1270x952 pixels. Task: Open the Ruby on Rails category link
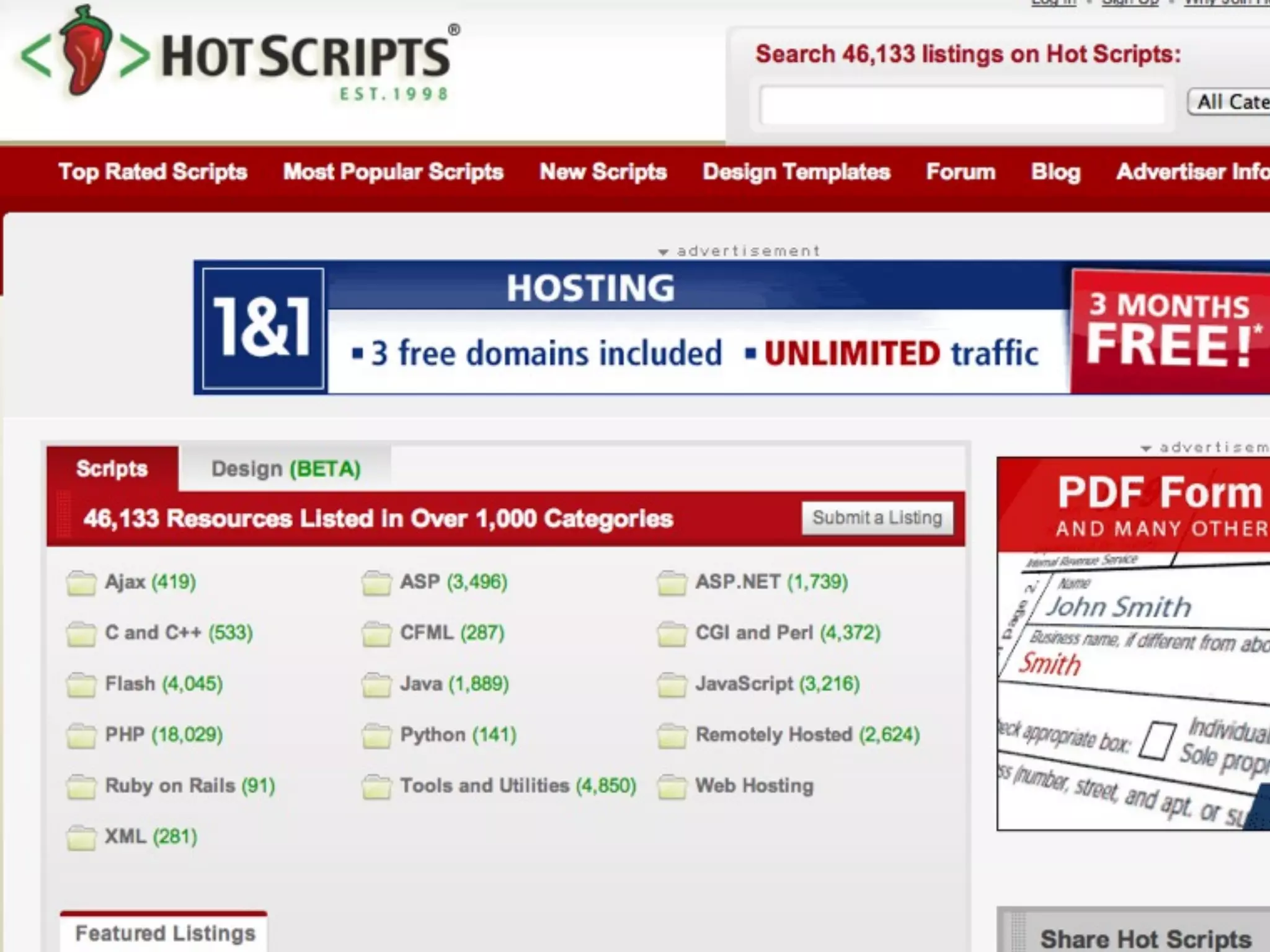pyautogui.click(x=170, y=786)
